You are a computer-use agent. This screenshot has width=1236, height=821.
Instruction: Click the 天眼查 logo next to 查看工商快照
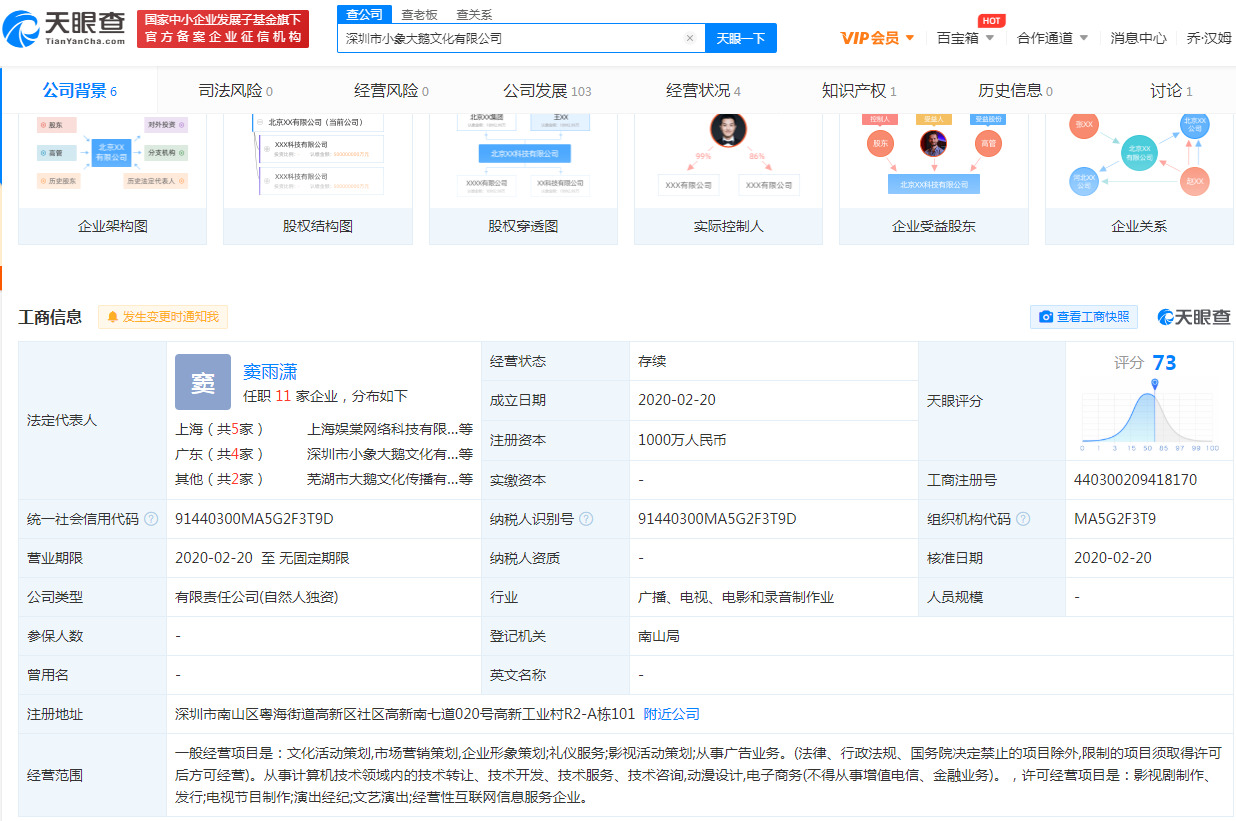pyautogui.click(x=1194, y=317)
